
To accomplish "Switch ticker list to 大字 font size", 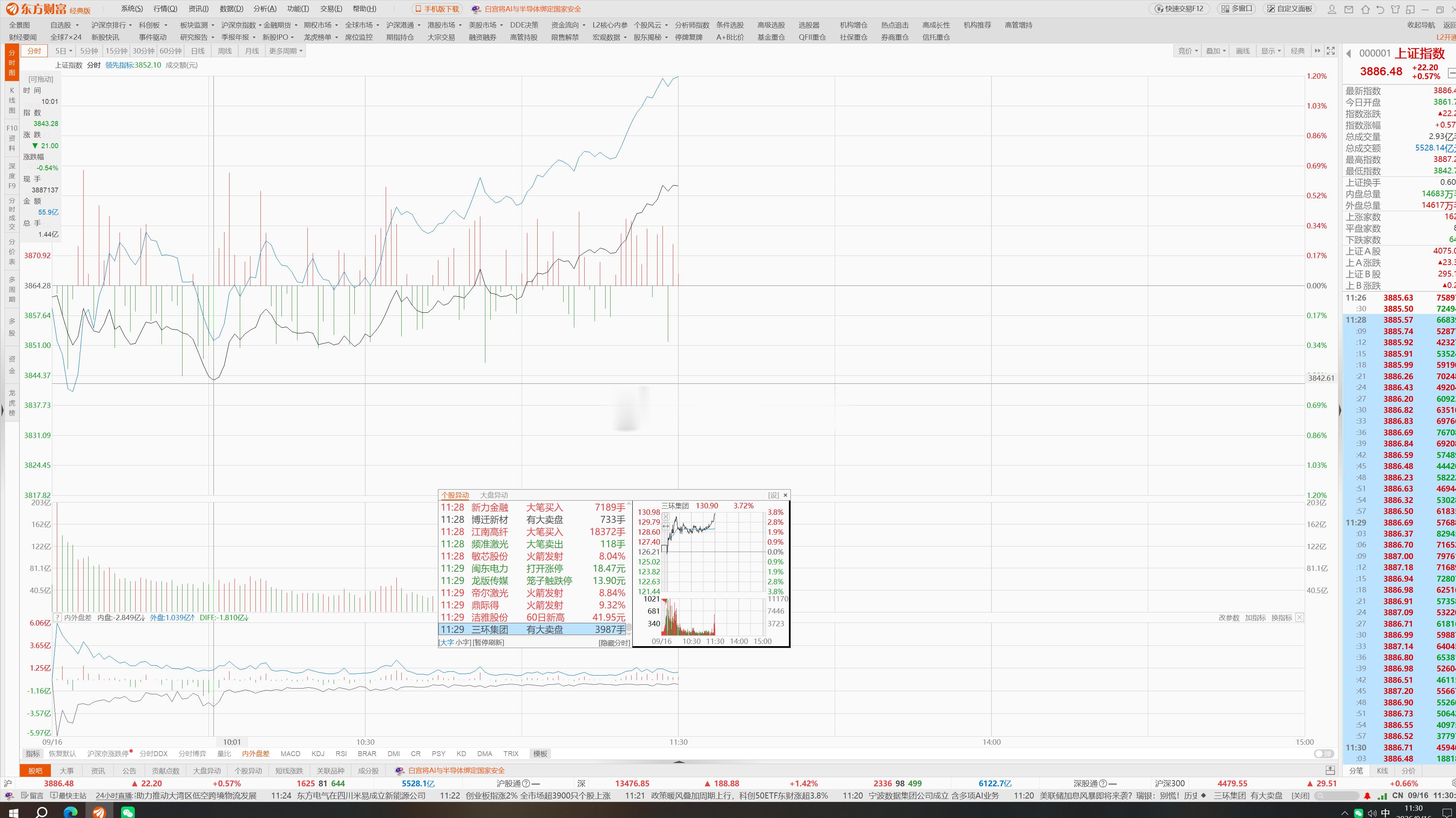I will (446, 643).
